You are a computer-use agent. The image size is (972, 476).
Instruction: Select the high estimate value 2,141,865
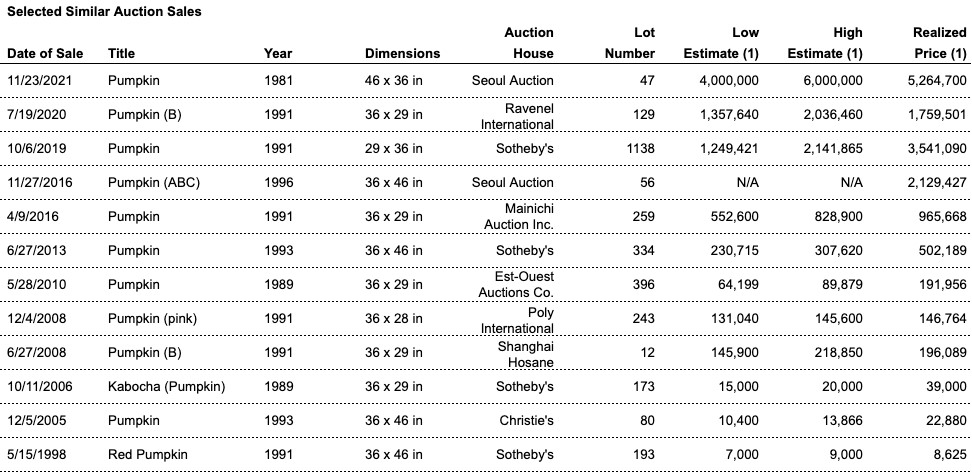(x=832, y=148)
